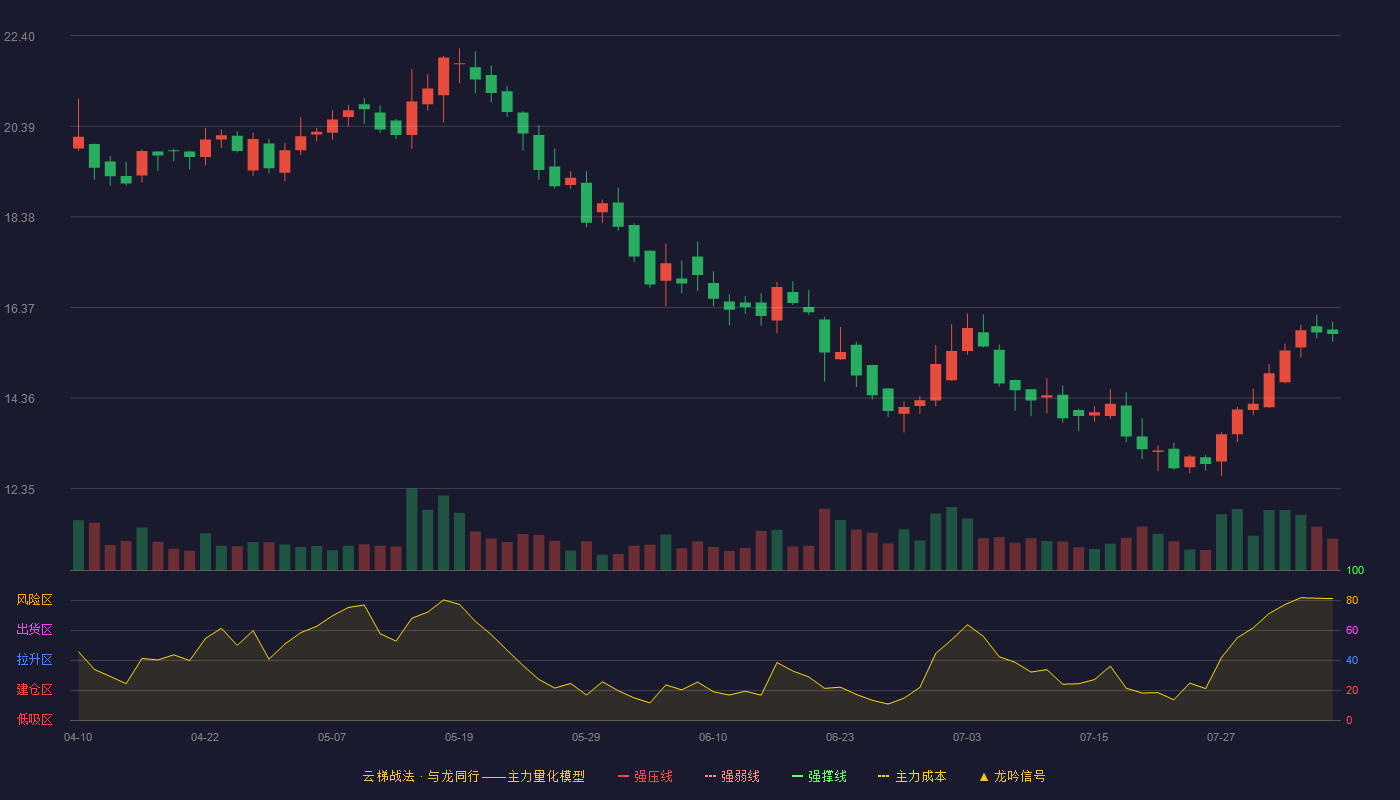Click the indicator scale value 20
Viewport: 1400px width, 800px height.
(x=1352, y=690)
